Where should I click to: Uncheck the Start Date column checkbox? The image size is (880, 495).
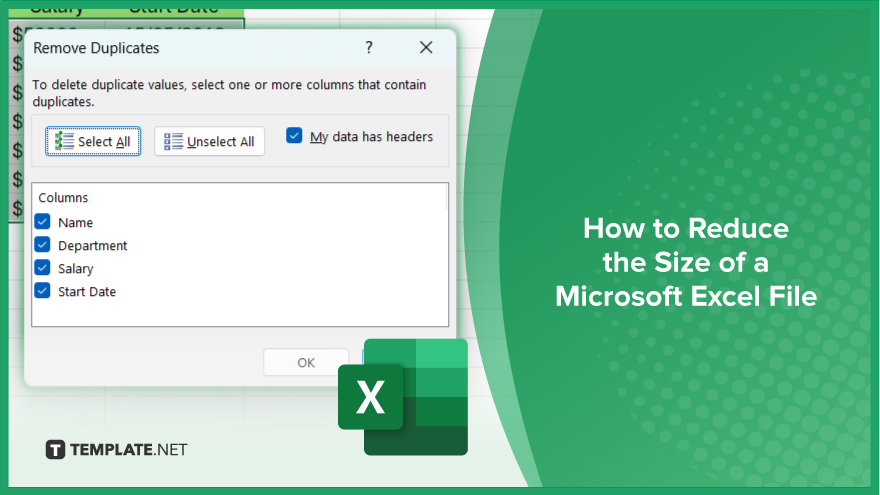(x=43, y=291)
